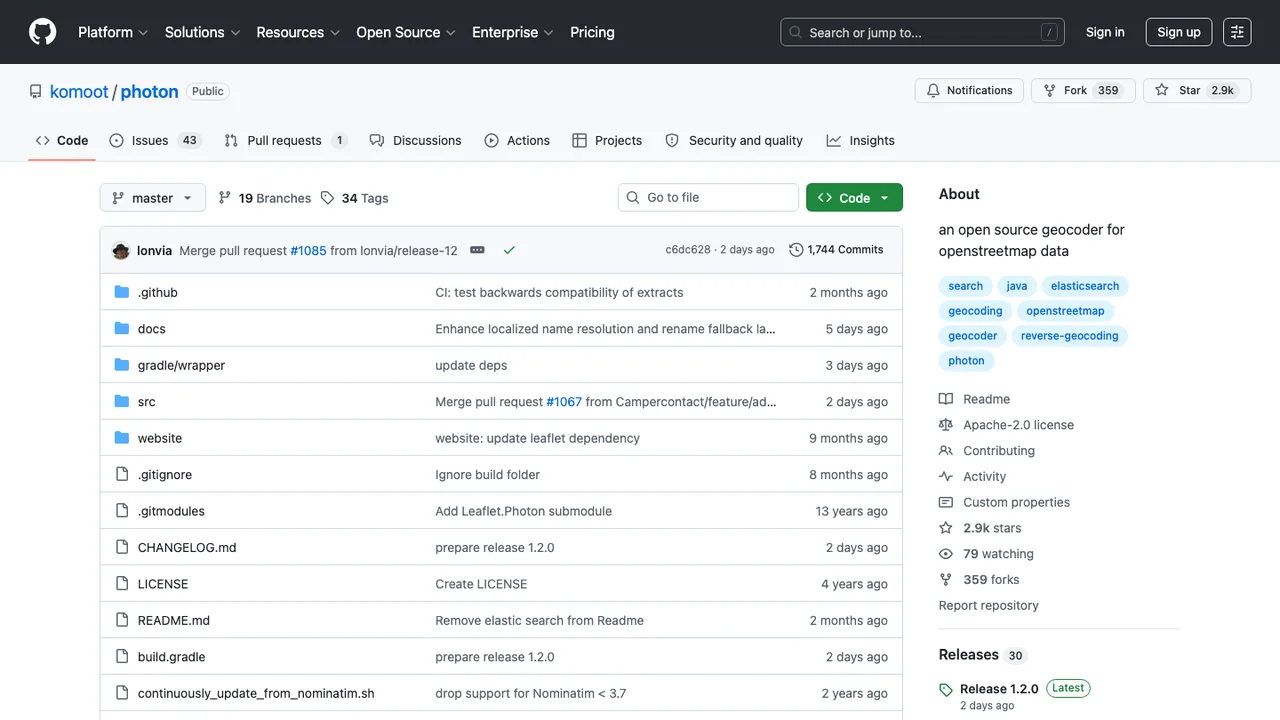
Task: Open README.md file
Action: pos(174,621)
